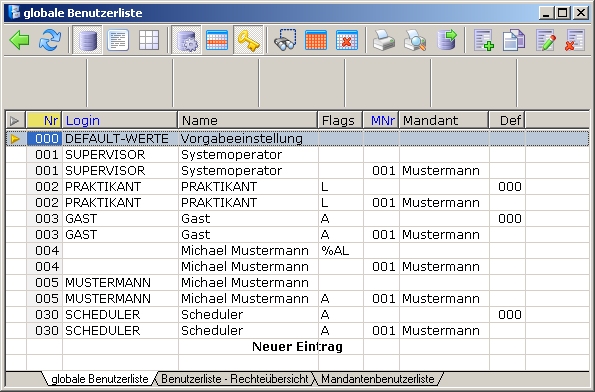Viewport: 595px width, 392px height.
Task: Click the Flags column header
Action: point(340,121)
